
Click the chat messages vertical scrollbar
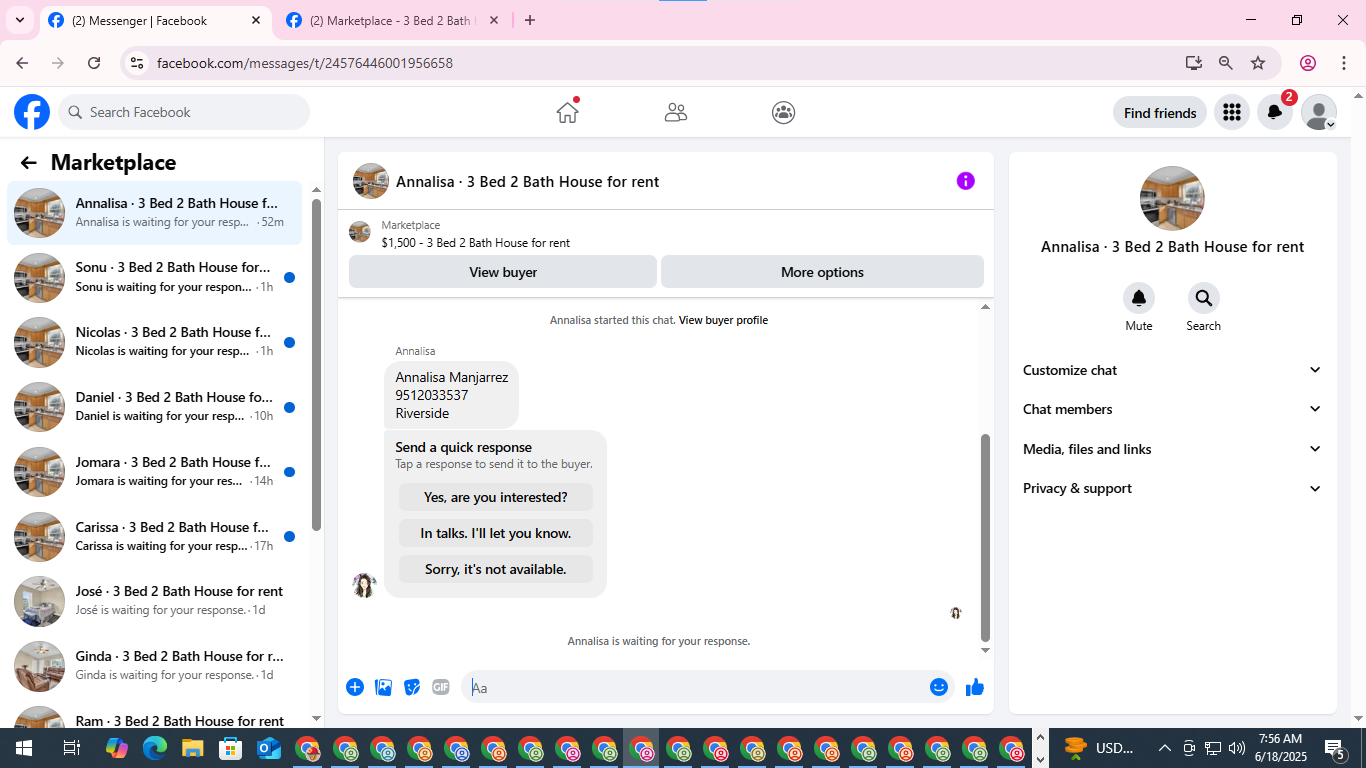point(985,537)
